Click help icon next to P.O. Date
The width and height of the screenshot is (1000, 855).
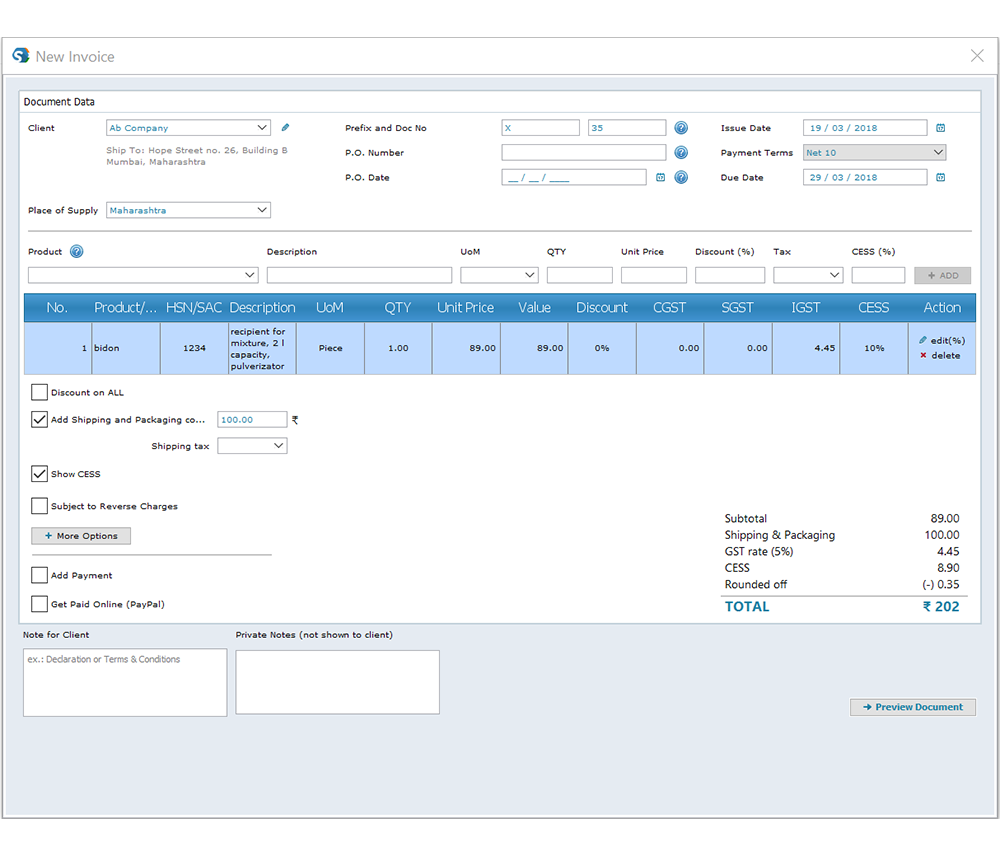point(681,177)
